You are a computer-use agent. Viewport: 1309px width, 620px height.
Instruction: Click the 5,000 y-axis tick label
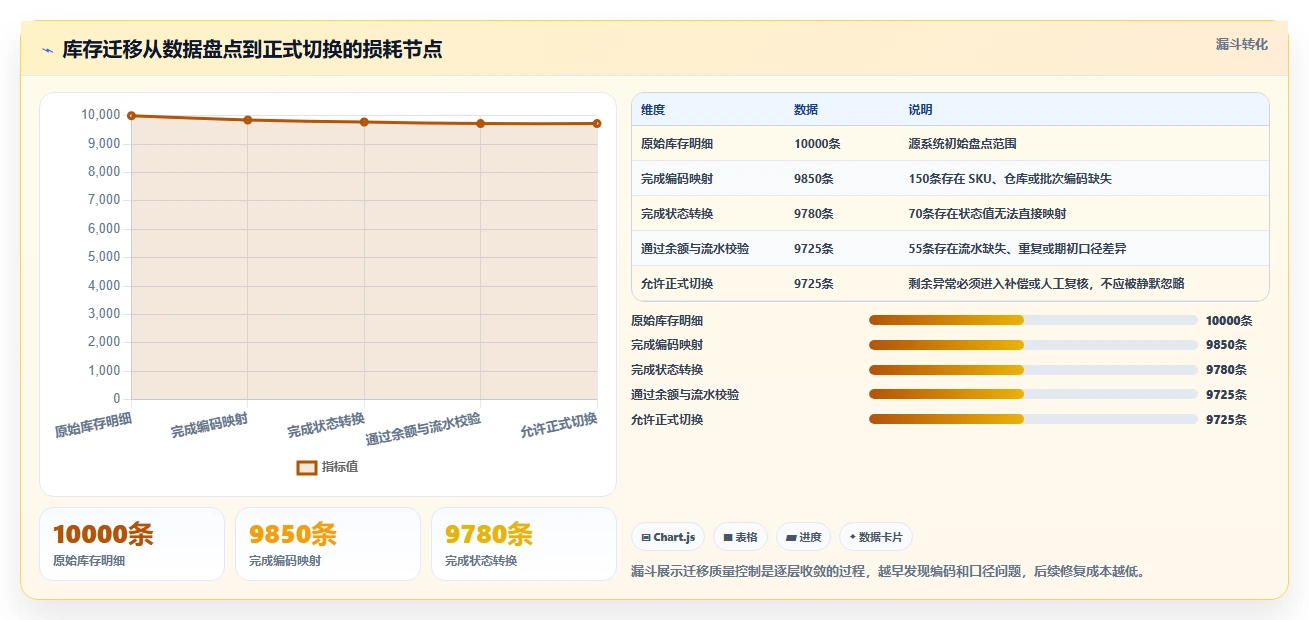click(x=103, y=257)
